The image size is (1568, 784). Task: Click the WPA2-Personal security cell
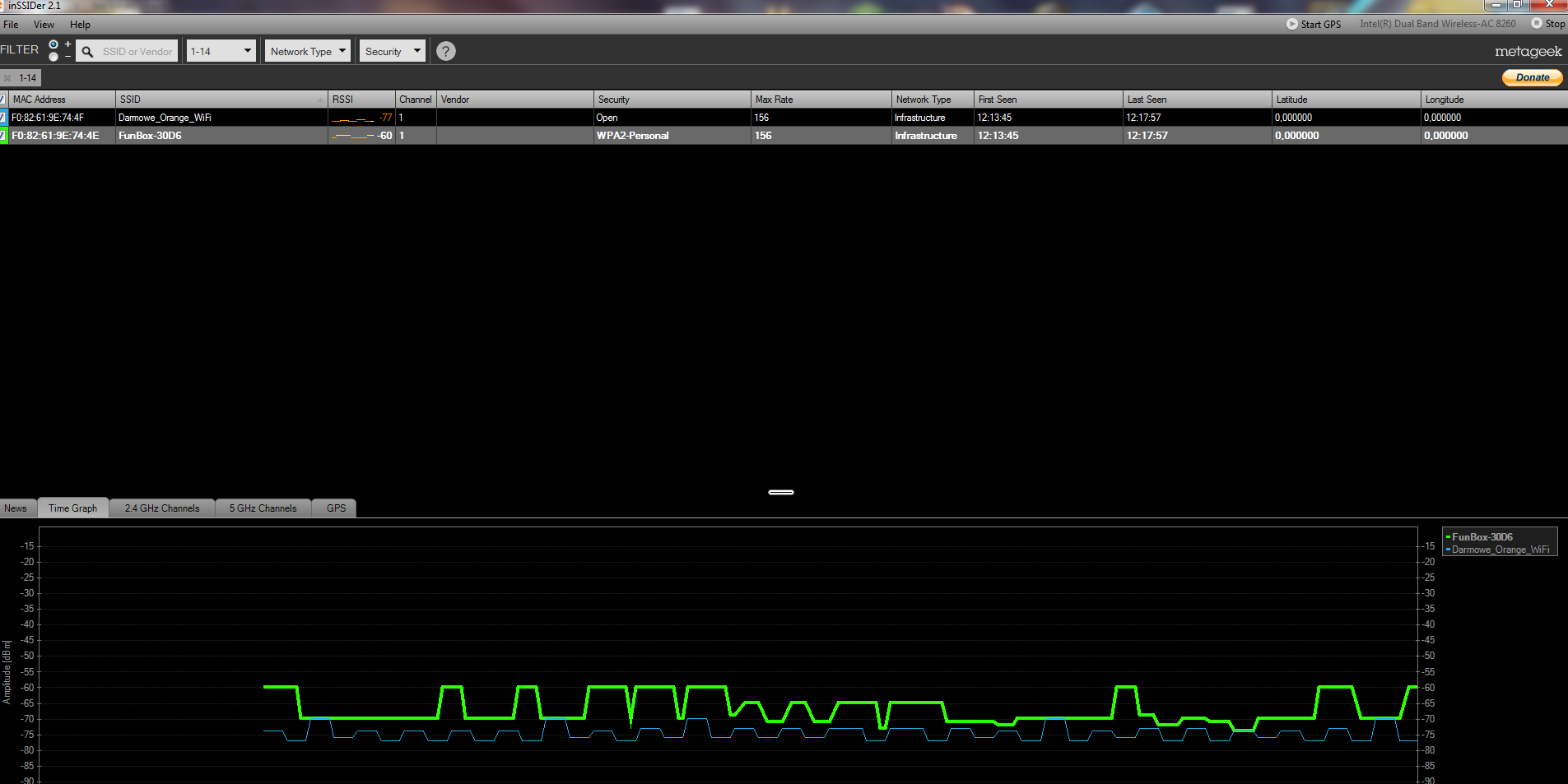coord(672,136)
